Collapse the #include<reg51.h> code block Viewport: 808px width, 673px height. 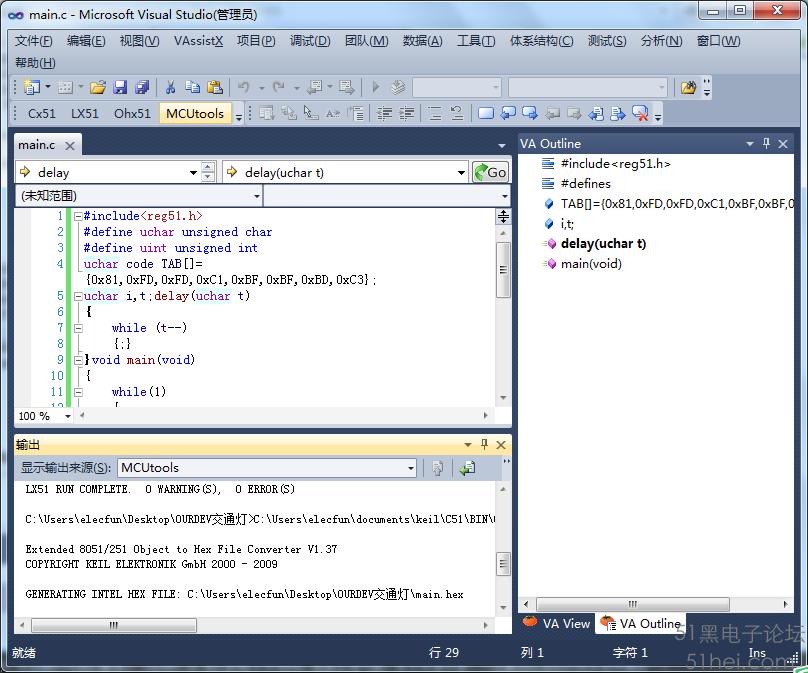[x=78, y=216]
